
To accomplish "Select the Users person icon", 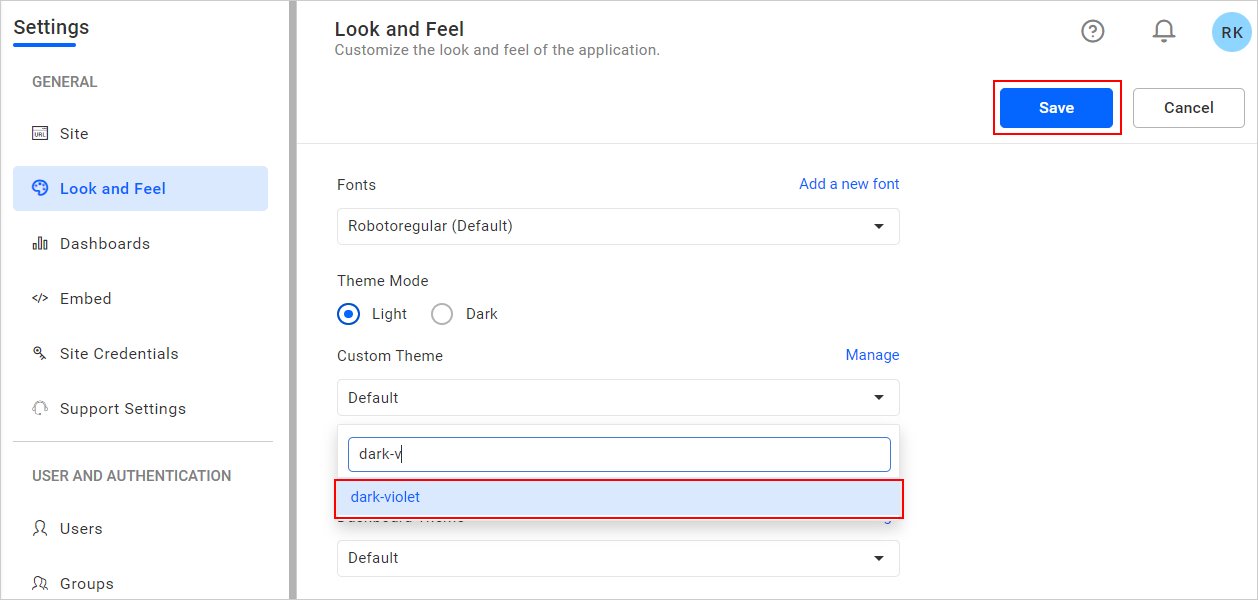I will (x=40, y=528).
